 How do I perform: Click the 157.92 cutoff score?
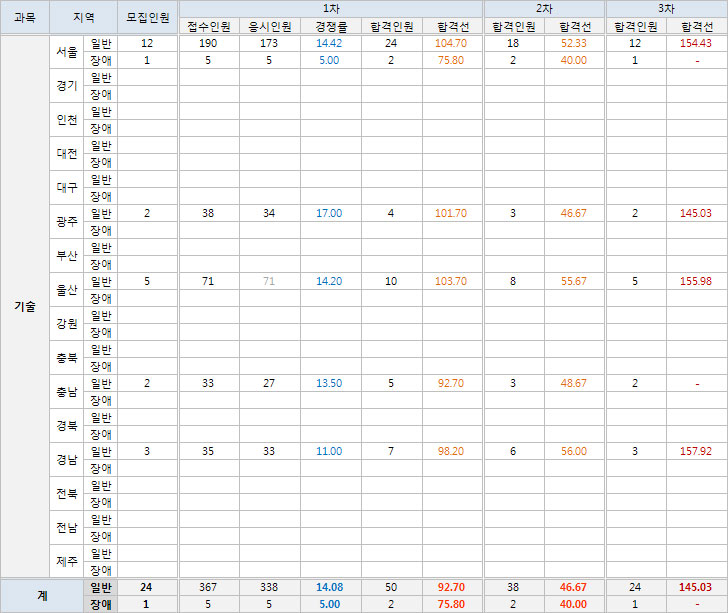pos(696,451)
